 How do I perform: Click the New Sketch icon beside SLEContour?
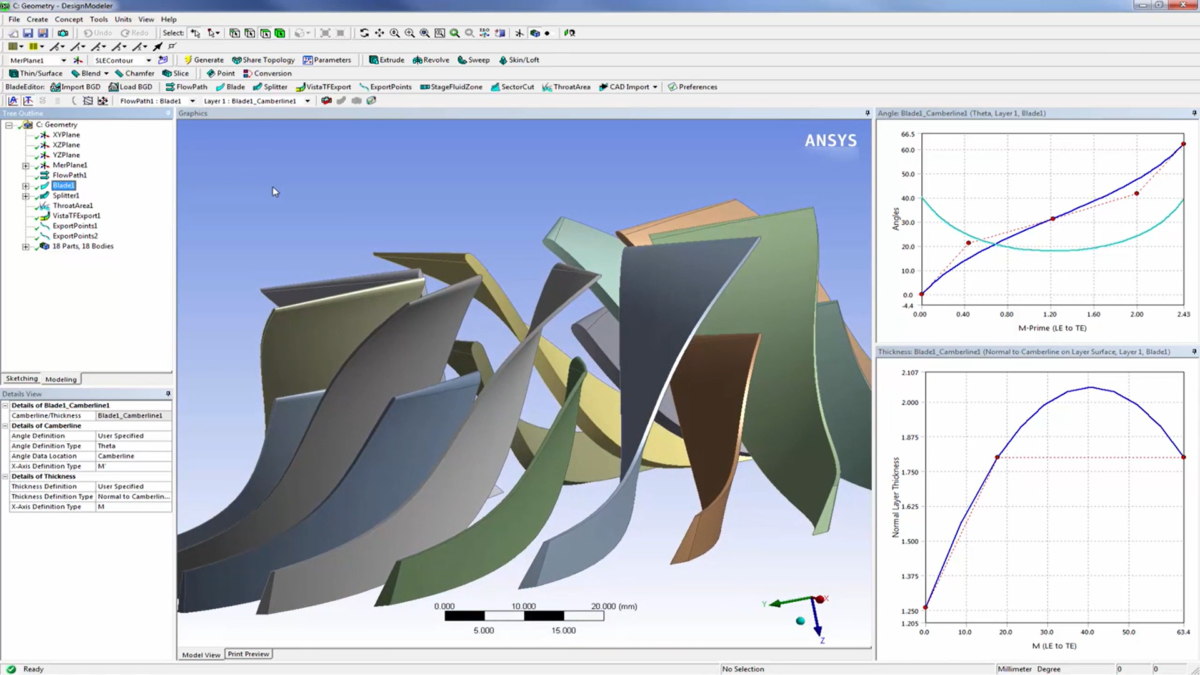pos(163,60)
